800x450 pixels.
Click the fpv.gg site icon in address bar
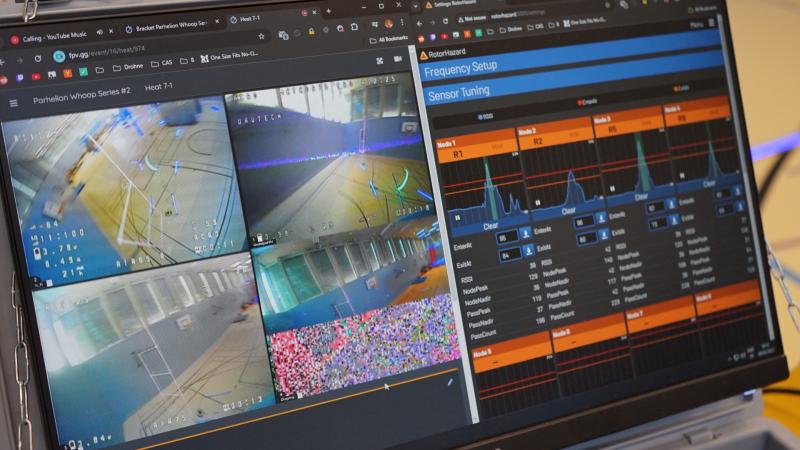tap(59, 56)
